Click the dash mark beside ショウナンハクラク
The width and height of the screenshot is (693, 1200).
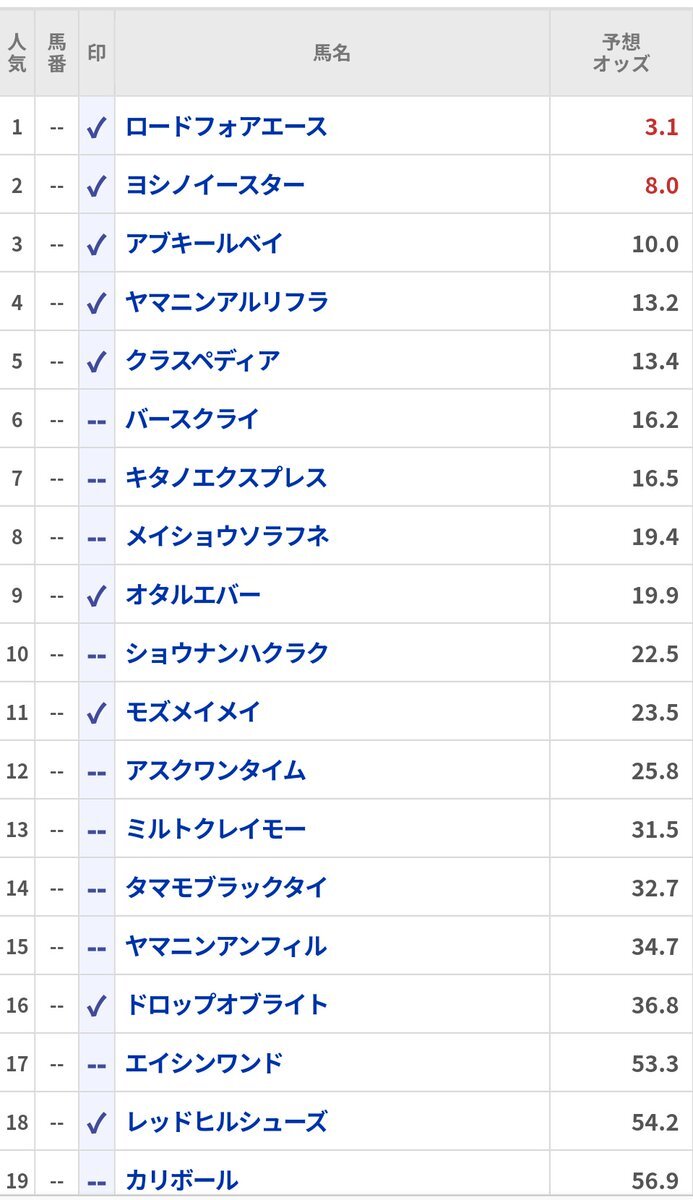(x=96, y=654)
